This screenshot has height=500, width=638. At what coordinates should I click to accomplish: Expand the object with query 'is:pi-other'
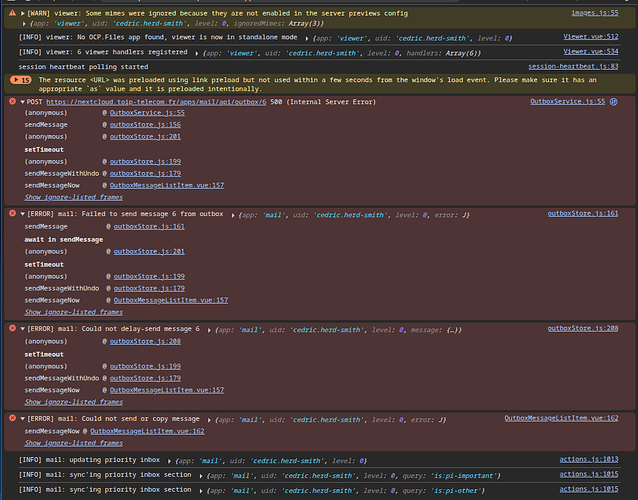point(201,491)
